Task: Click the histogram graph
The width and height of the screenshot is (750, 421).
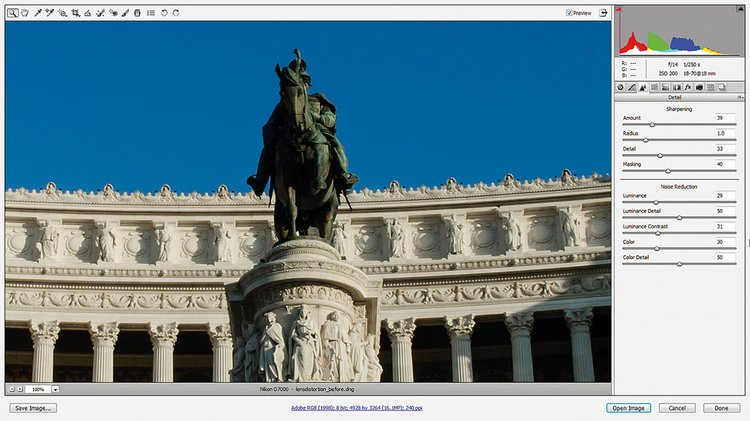Action: pyautogui.click(x=679, y=31)
